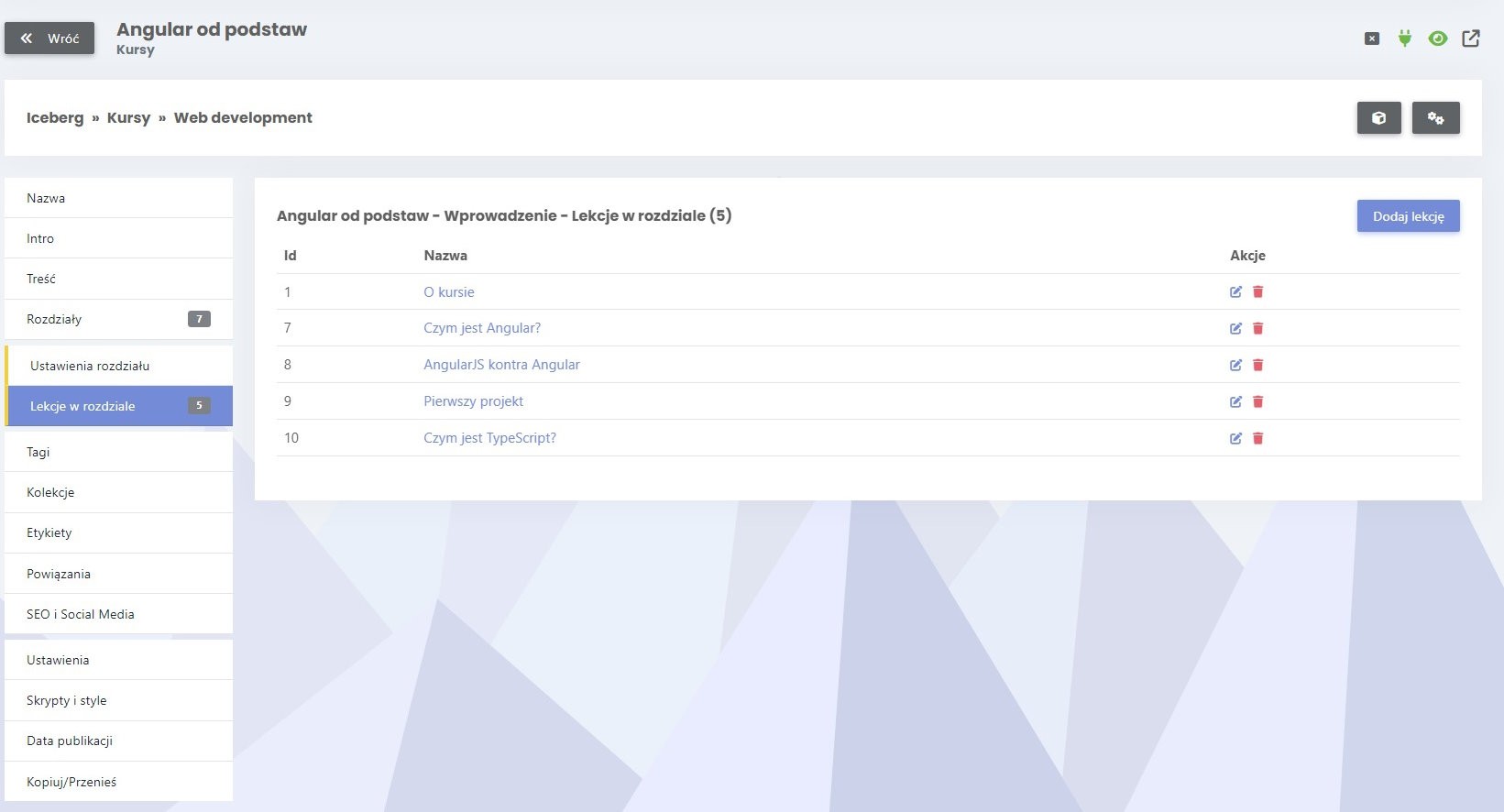1504x812 pixels.
Task: Select Intro in the sidebar
Action: (x=118, y=238)
